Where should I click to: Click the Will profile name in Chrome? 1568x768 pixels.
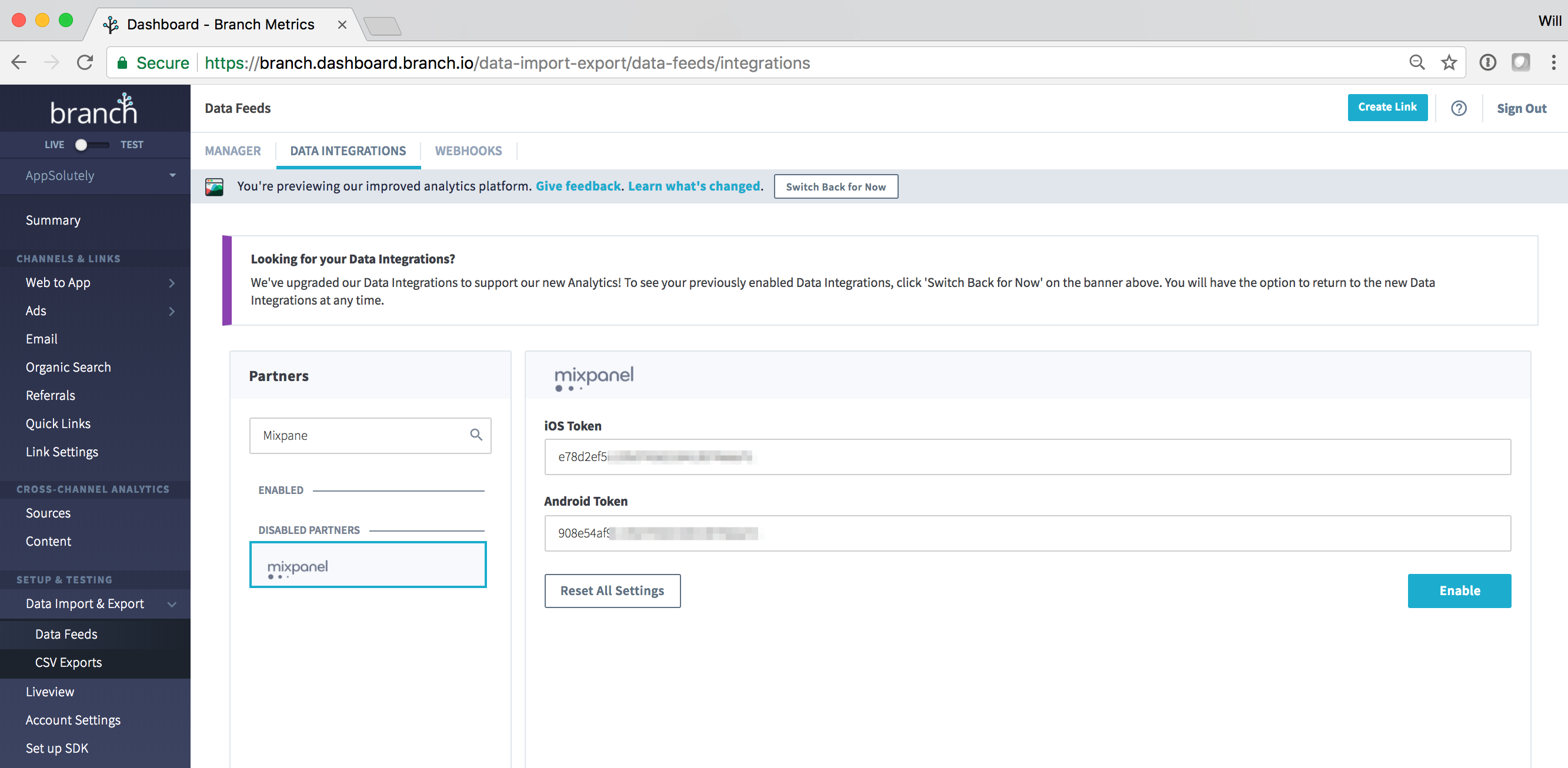tap(1549, 21)
